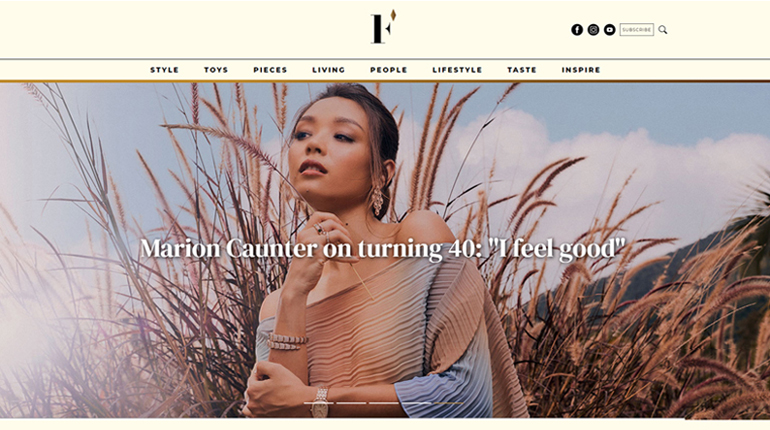
Task: Jump to the first carousel slide indicator
Action: pos(318,403)
